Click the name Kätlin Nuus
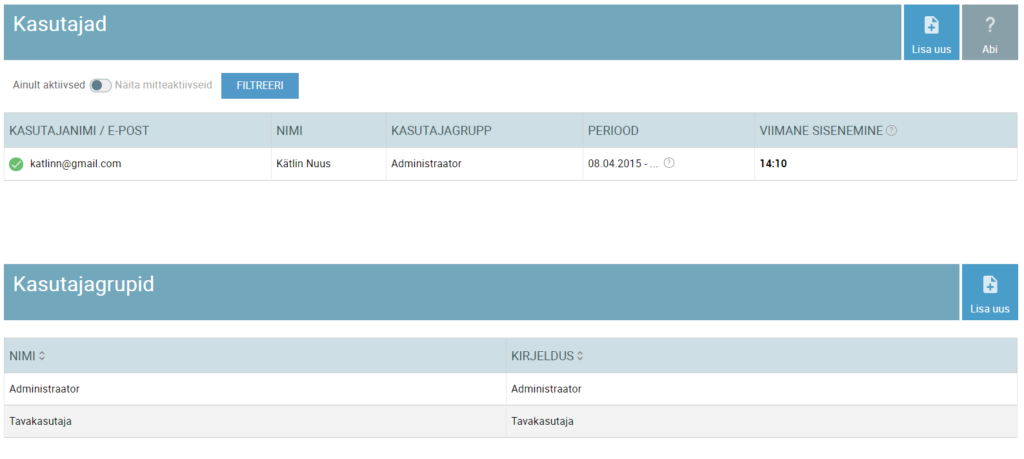Viewport: 1024px width, 459px height. [303, 164]
